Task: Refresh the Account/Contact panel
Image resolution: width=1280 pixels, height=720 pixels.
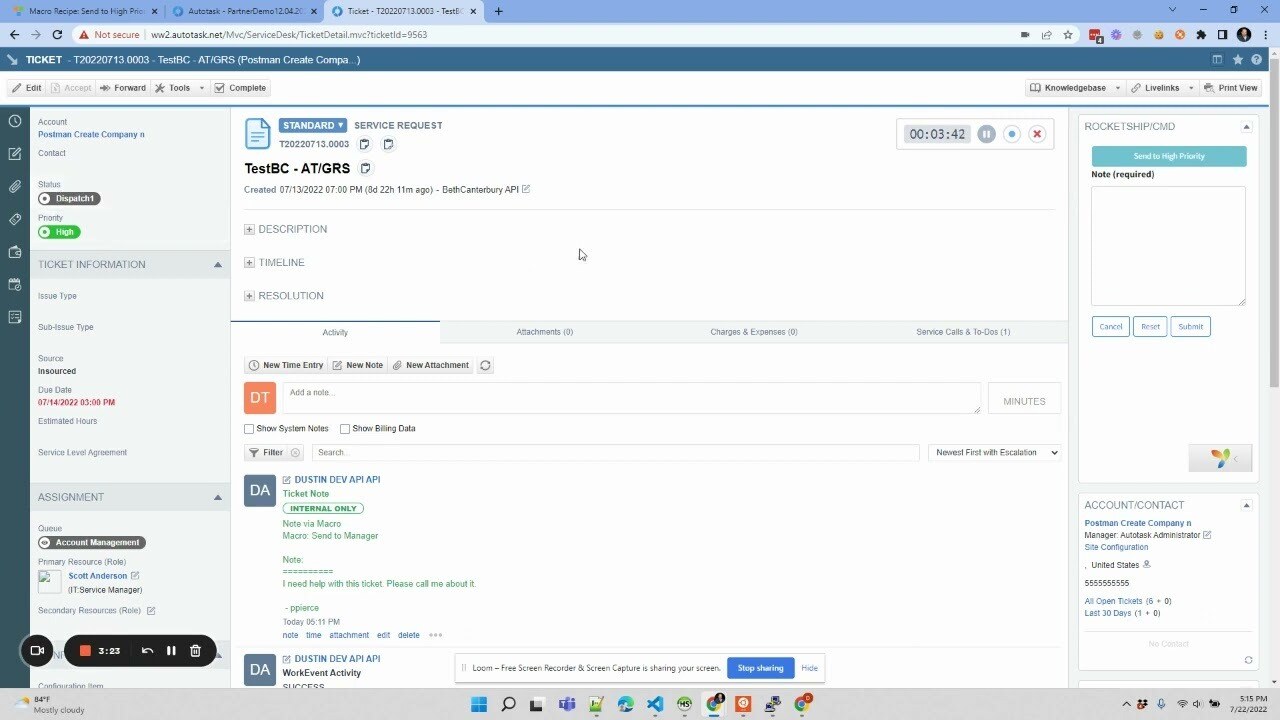Action: click(1248, 660)
